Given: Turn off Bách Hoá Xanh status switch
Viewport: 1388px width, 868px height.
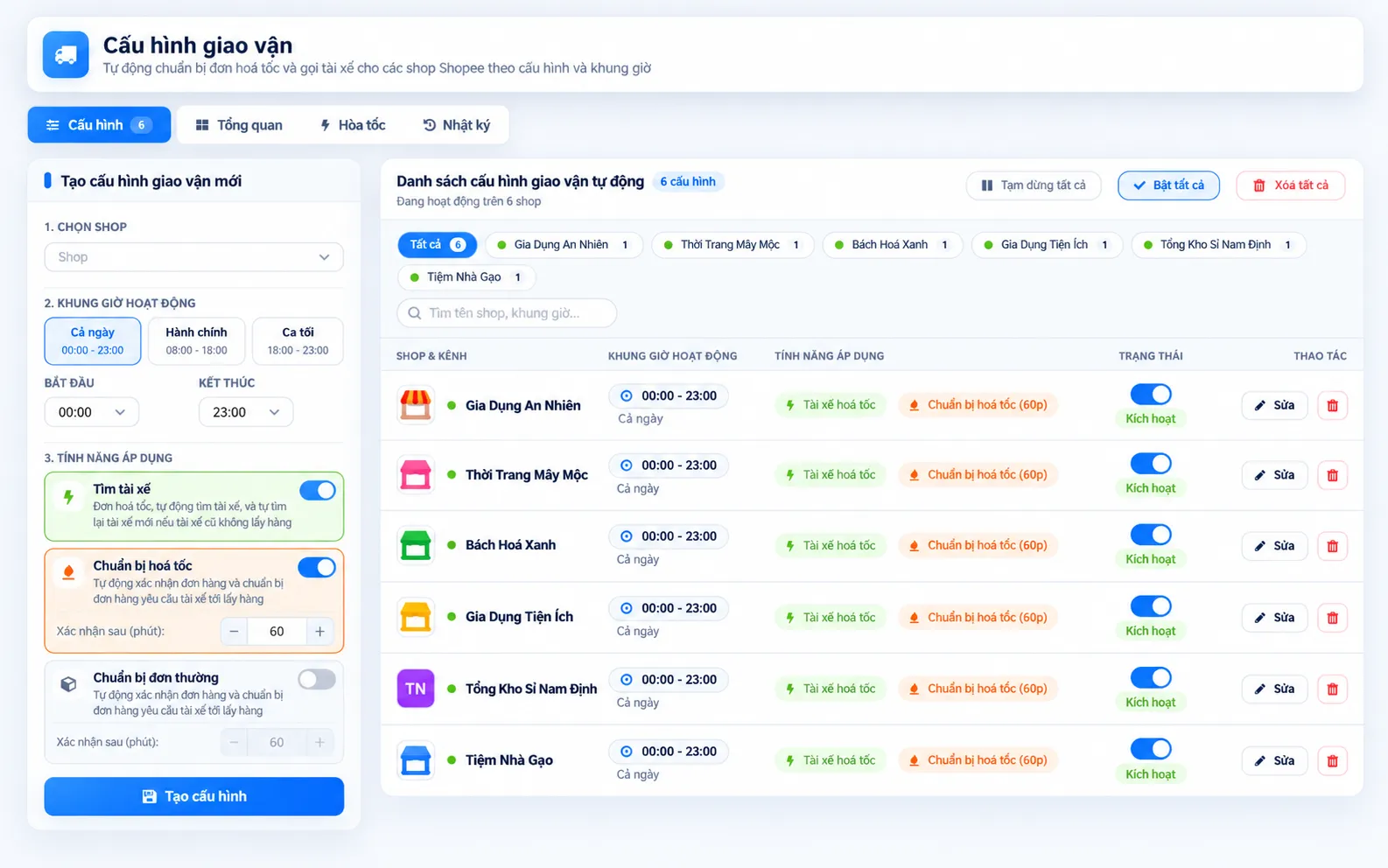Looking at the screenshot, I should click(1151, 534).
